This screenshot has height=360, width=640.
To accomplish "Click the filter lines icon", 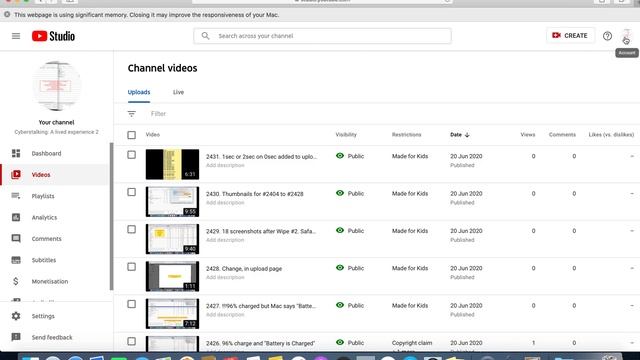I will pyautogui.click(x=131, y=114).
